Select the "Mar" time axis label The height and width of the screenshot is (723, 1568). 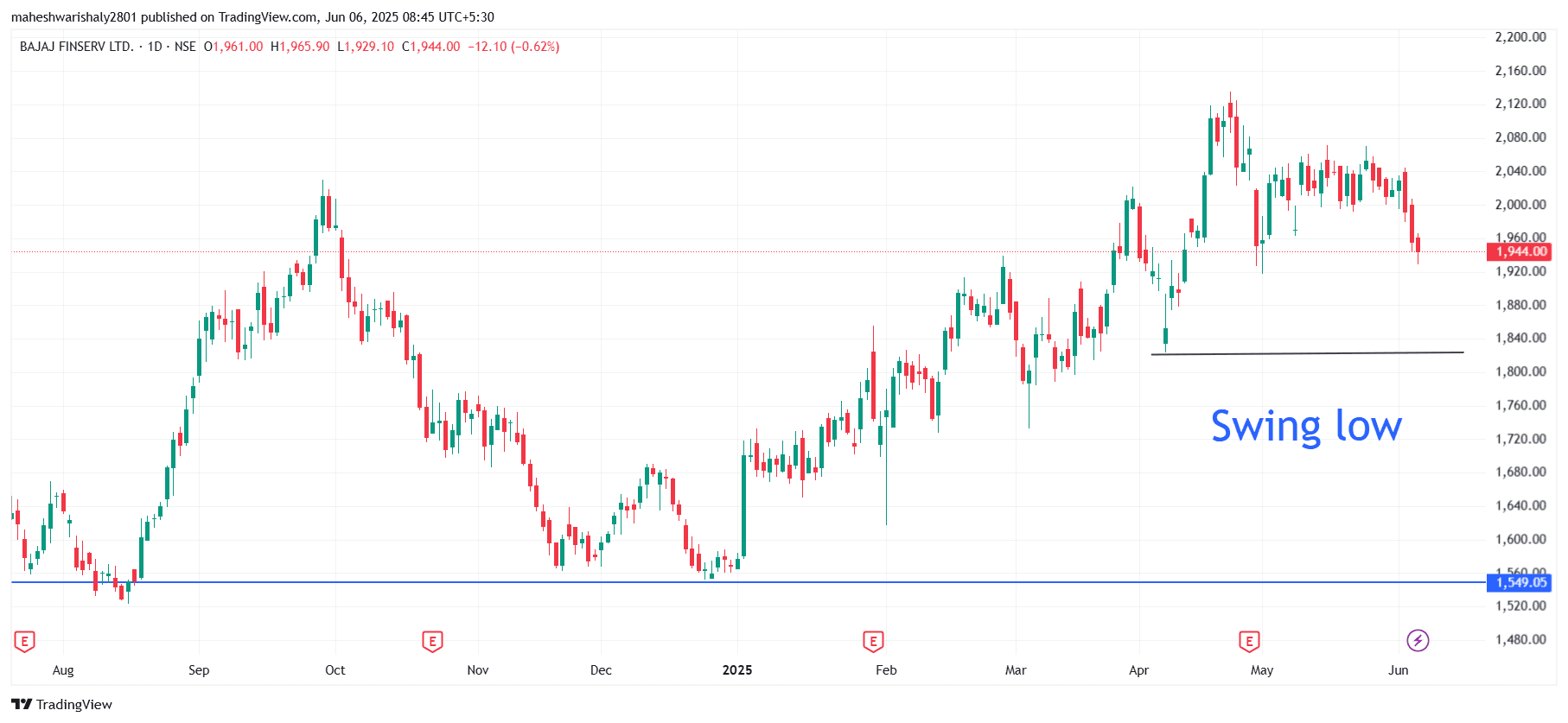pos(1016,670)
